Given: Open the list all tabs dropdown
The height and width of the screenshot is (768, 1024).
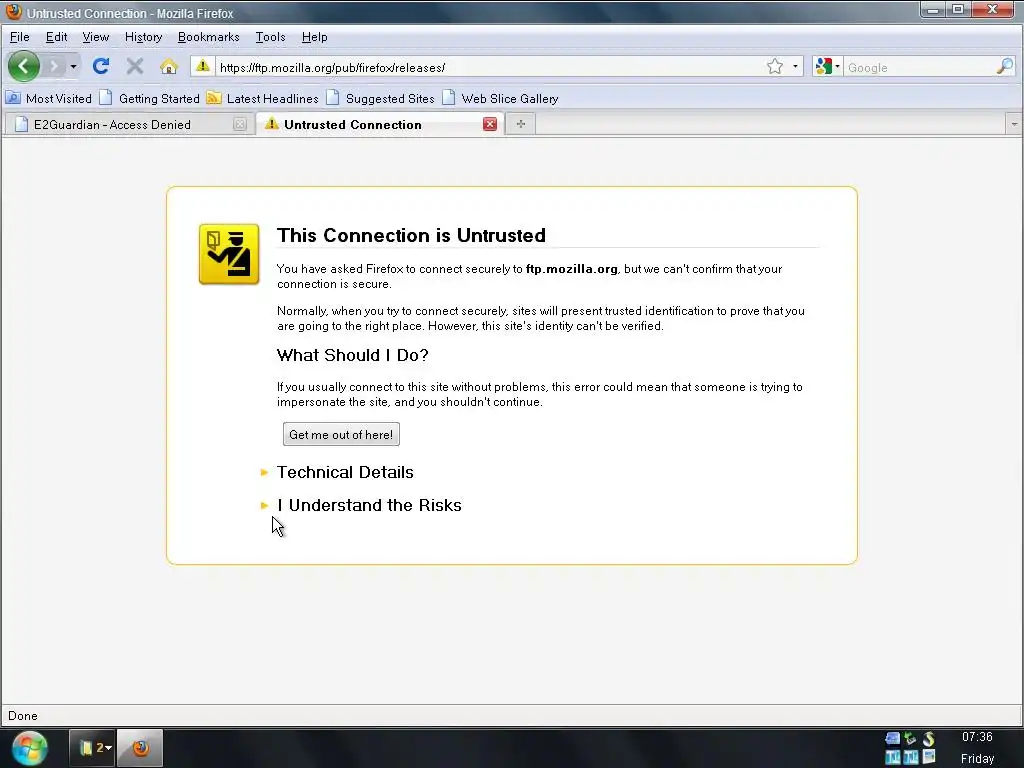Looking at the screenshot, I should 1014,124.
